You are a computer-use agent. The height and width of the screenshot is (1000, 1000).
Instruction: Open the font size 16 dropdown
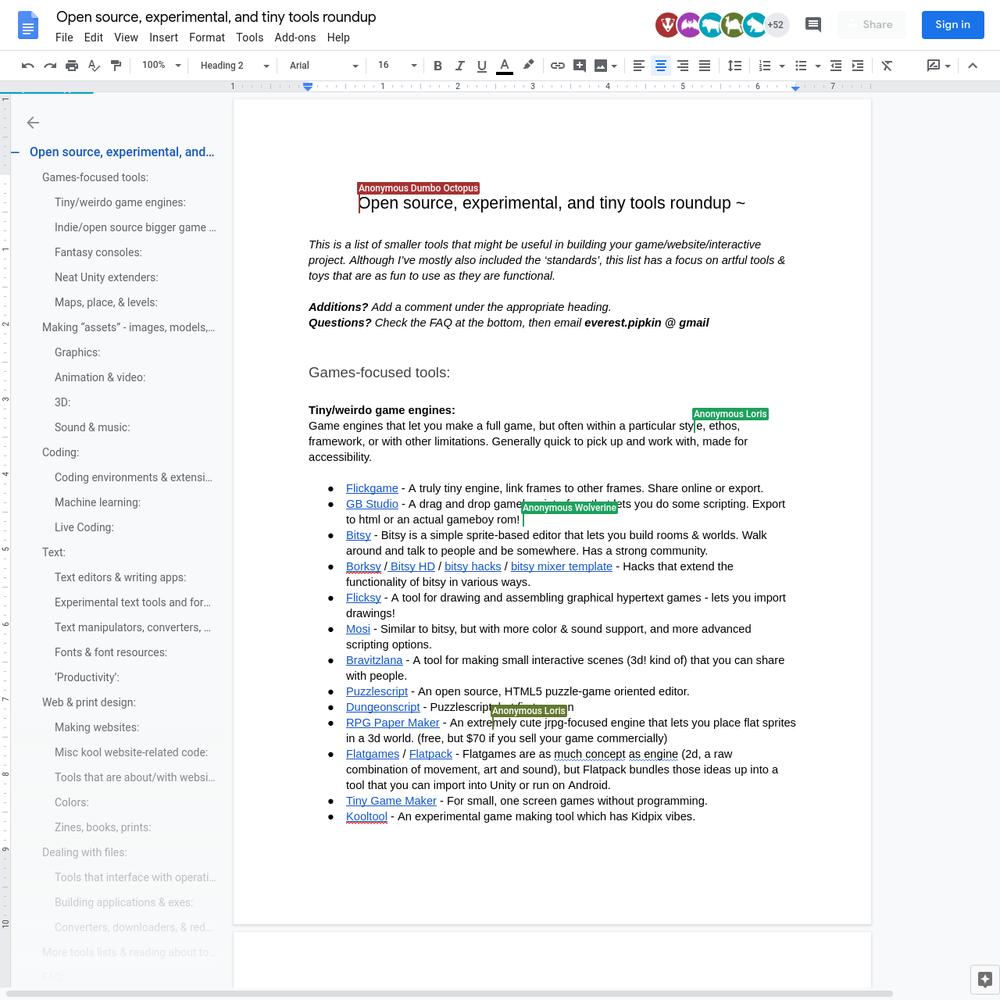[x=397, y=65]
